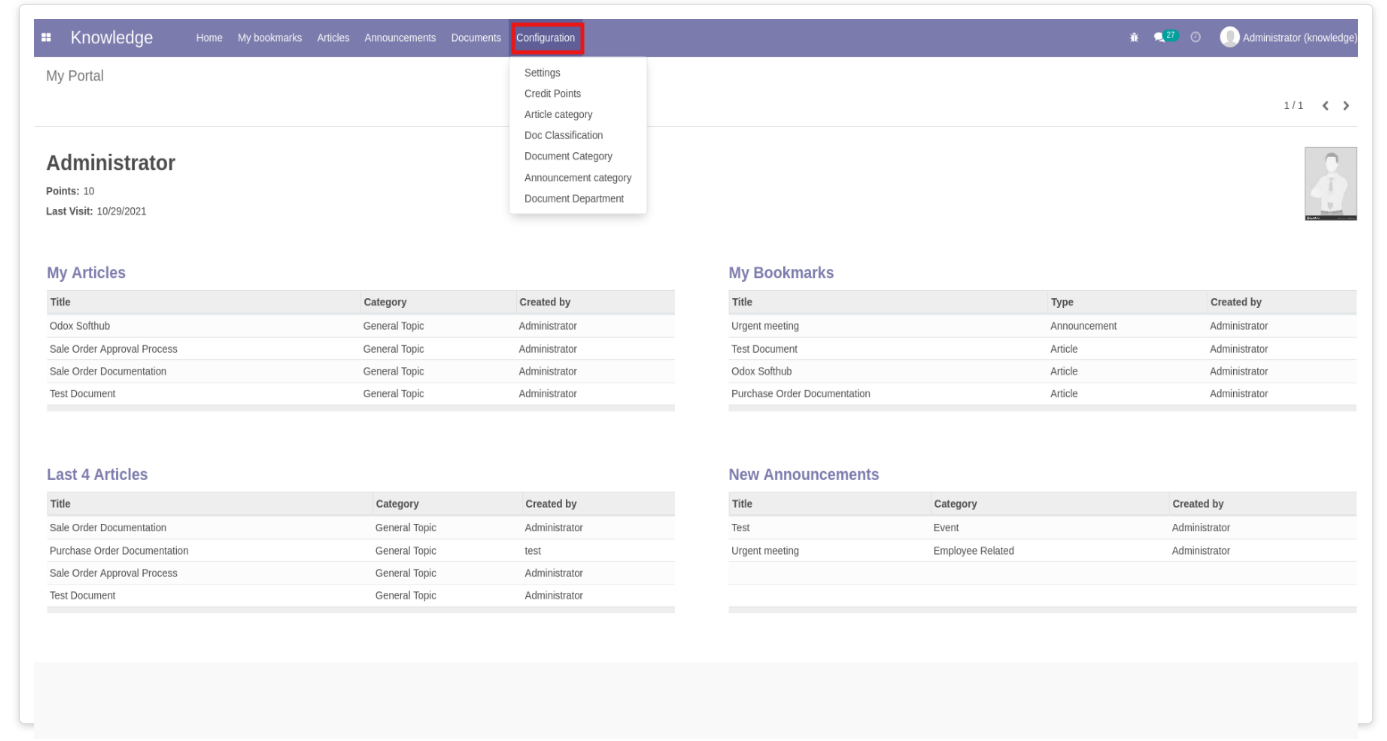Open Odox Softhub in My Bookmarks
This screenshot has width=1387, height=741.
click(x=1043, y=371)
